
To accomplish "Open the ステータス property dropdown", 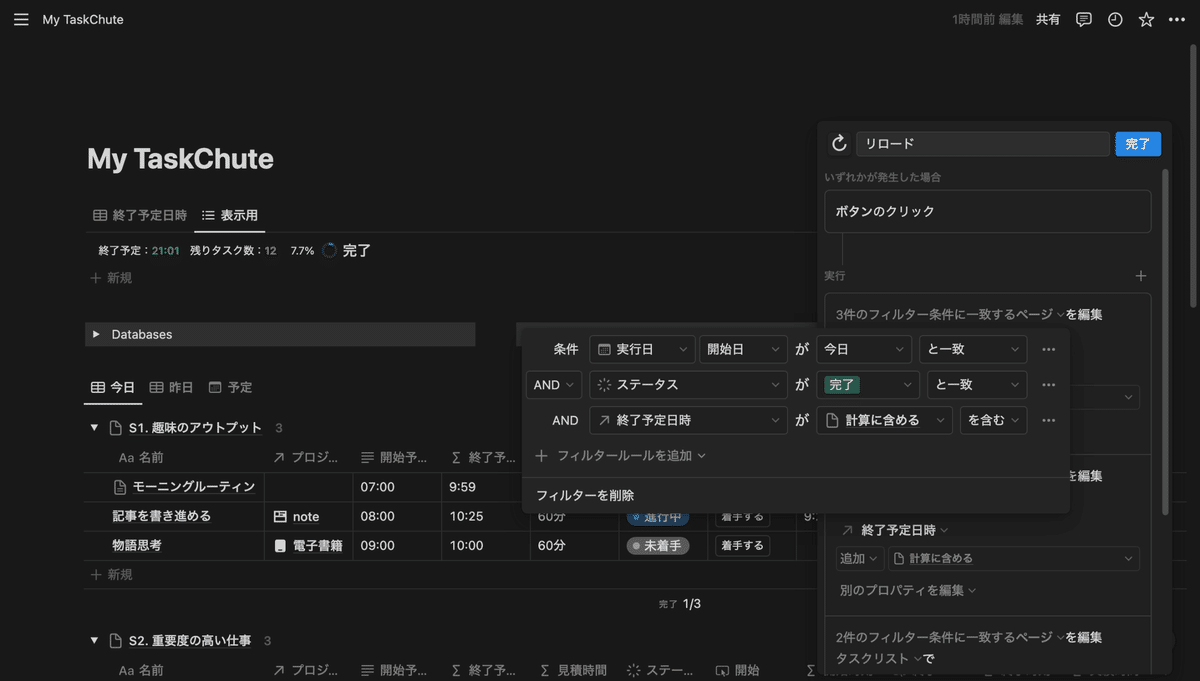I will click(688, 385).
